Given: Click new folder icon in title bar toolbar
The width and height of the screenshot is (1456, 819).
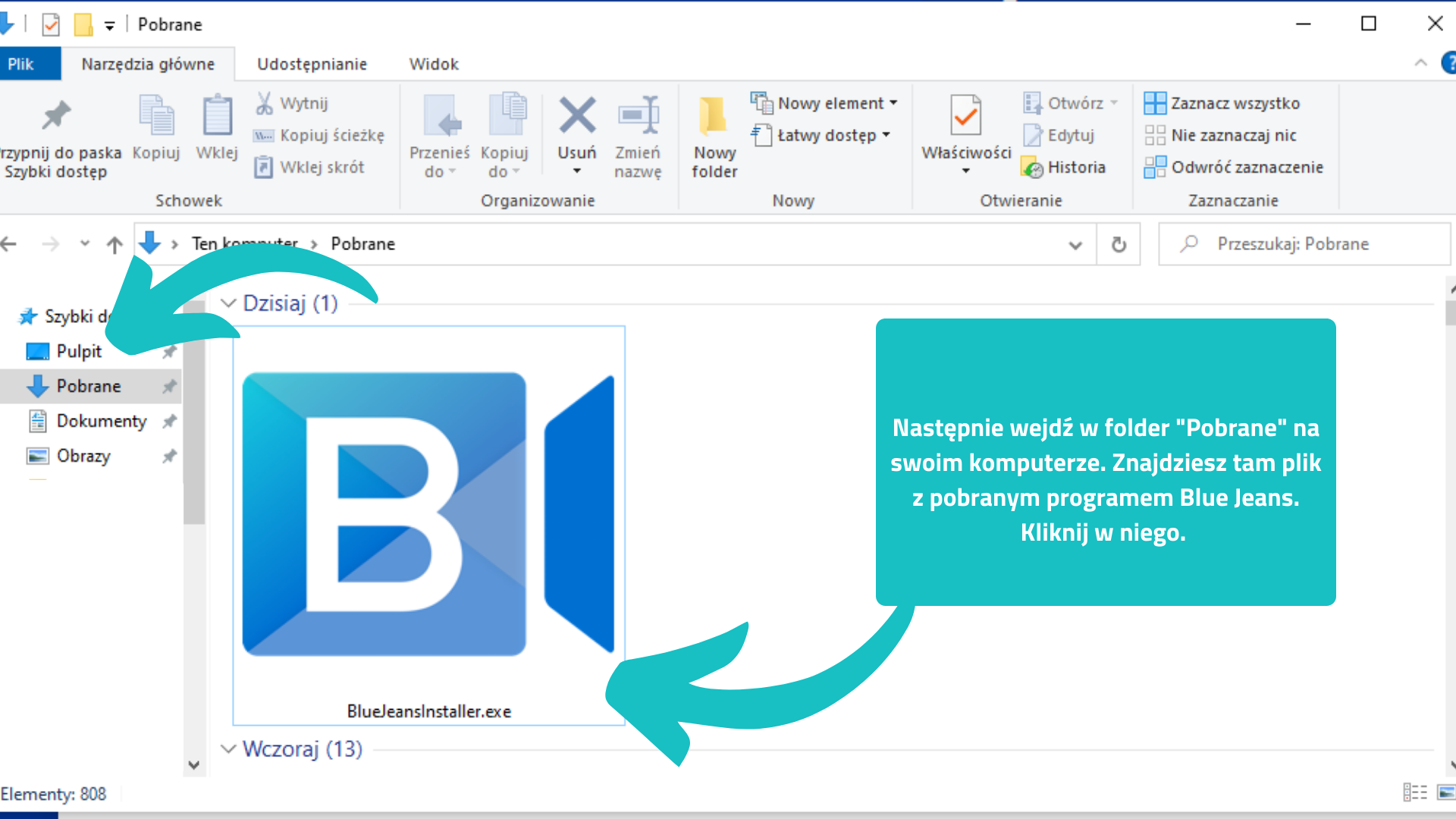Looking at the screenshot, I should [83, 24].
